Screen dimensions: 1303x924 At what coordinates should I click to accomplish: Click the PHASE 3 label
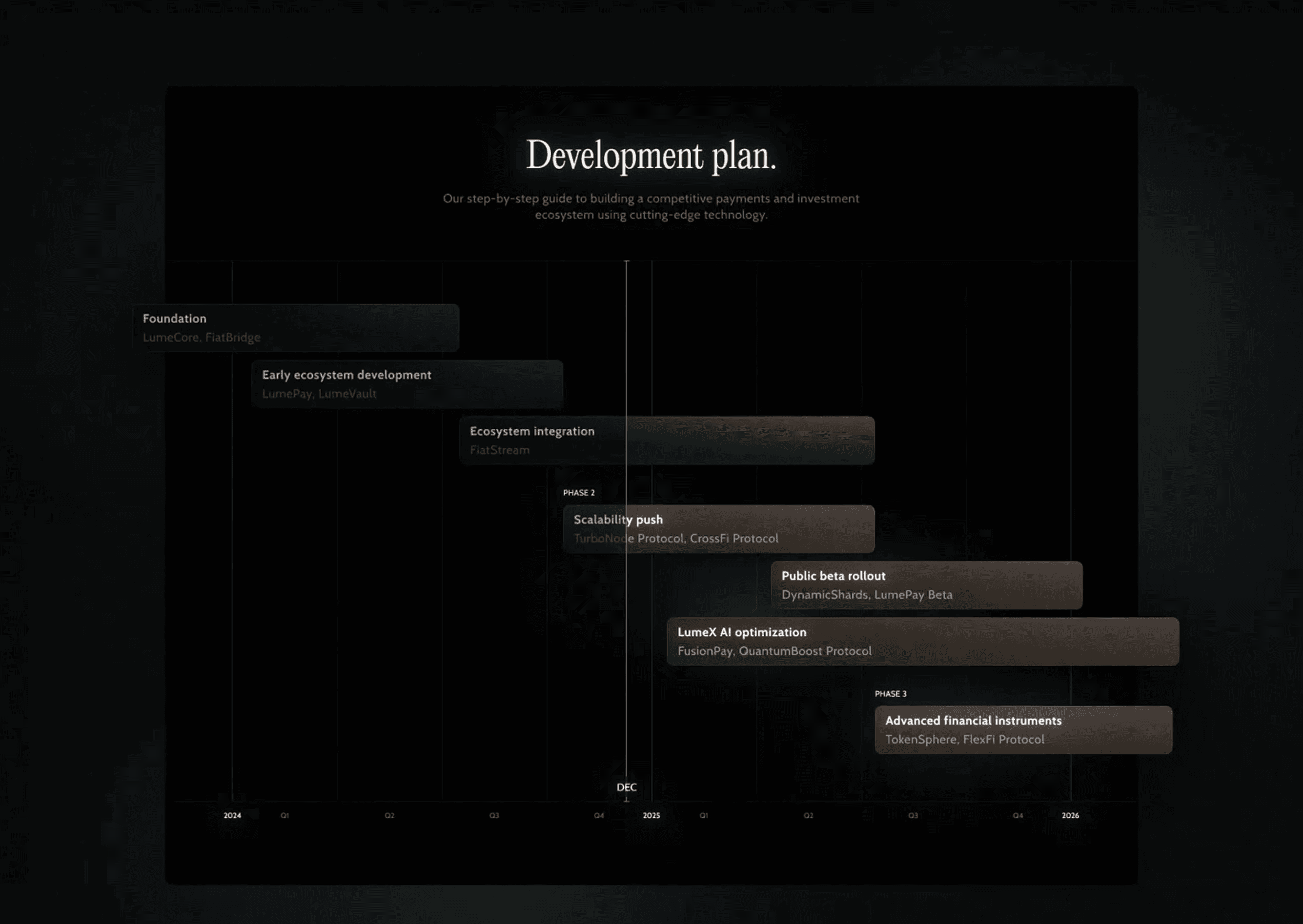click(891, 694)
